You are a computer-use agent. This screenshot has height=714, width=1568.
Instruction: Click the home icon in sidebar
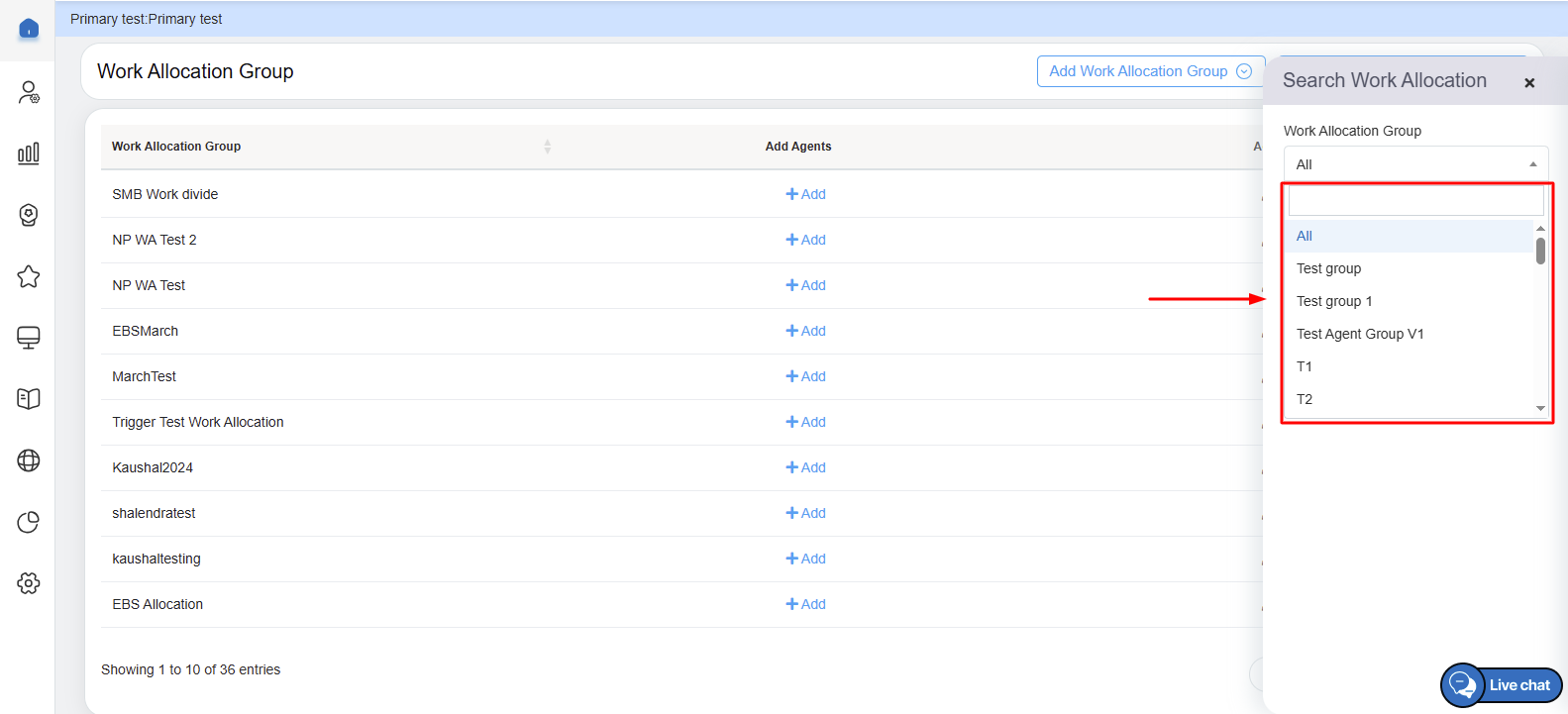(29, 29)
